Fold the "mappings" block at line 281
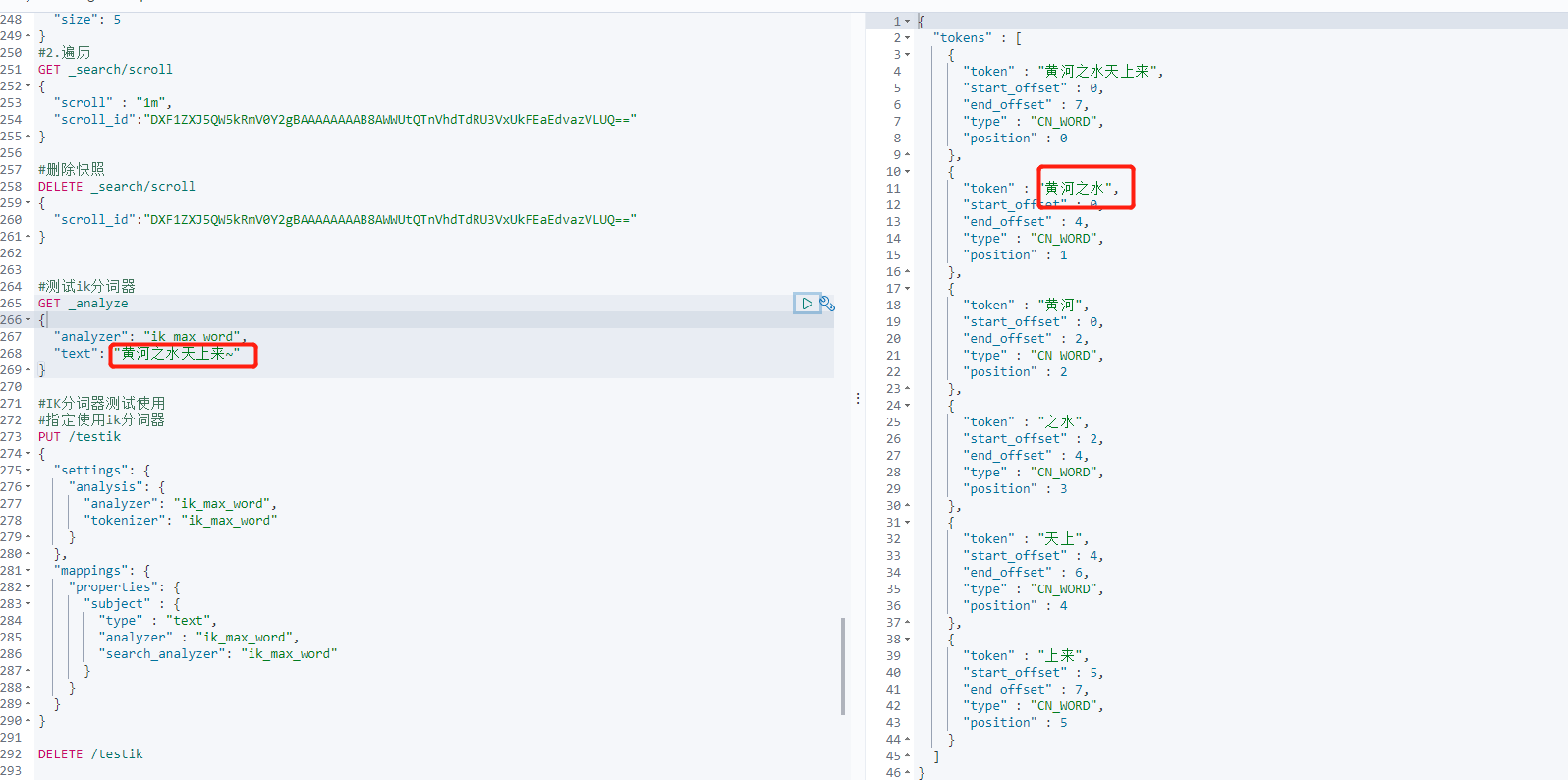The height and width of the screenshot is (780, 1568). (x=28, y=571)
